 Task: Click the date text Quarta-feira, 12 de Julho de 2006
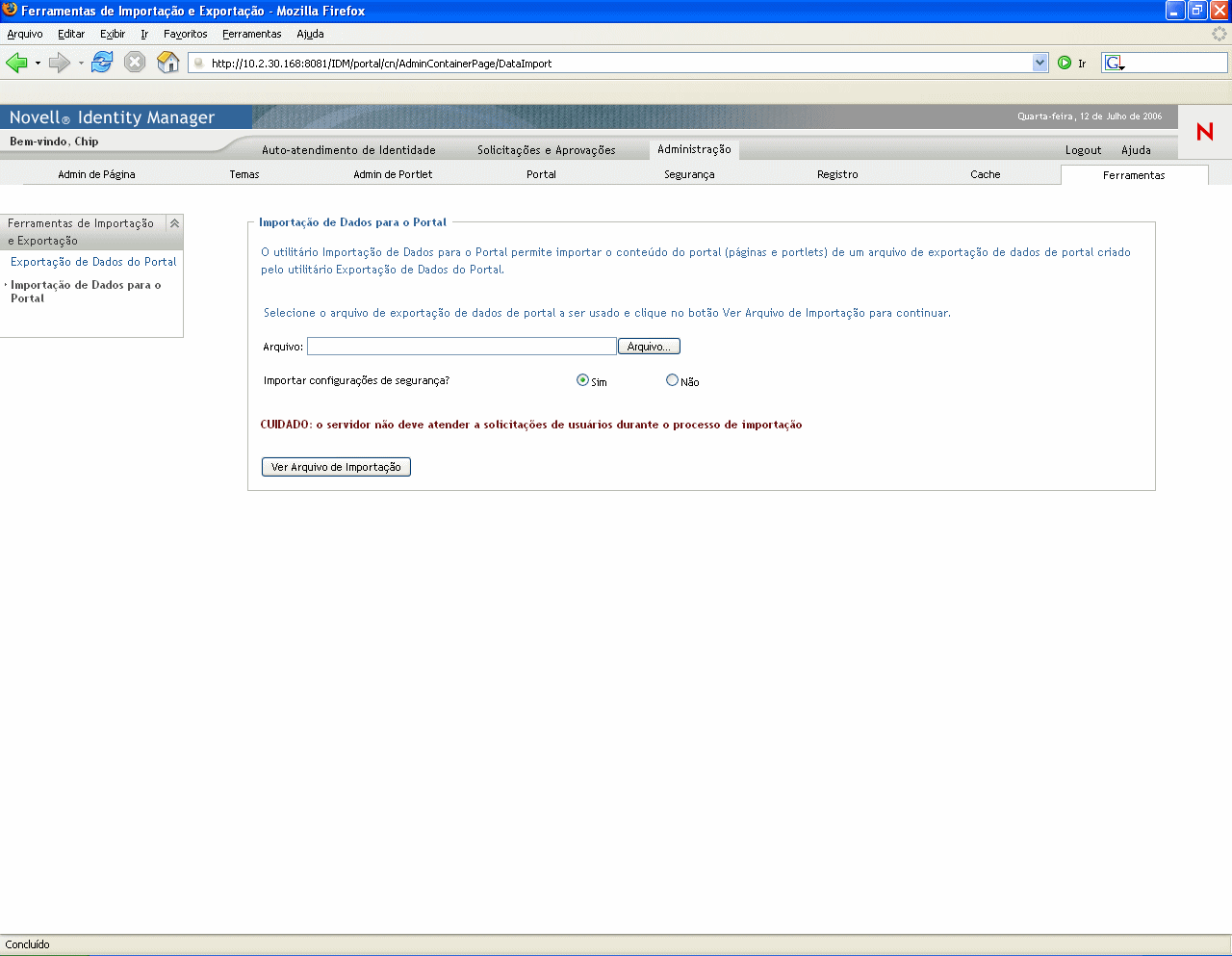point(1090,116)
